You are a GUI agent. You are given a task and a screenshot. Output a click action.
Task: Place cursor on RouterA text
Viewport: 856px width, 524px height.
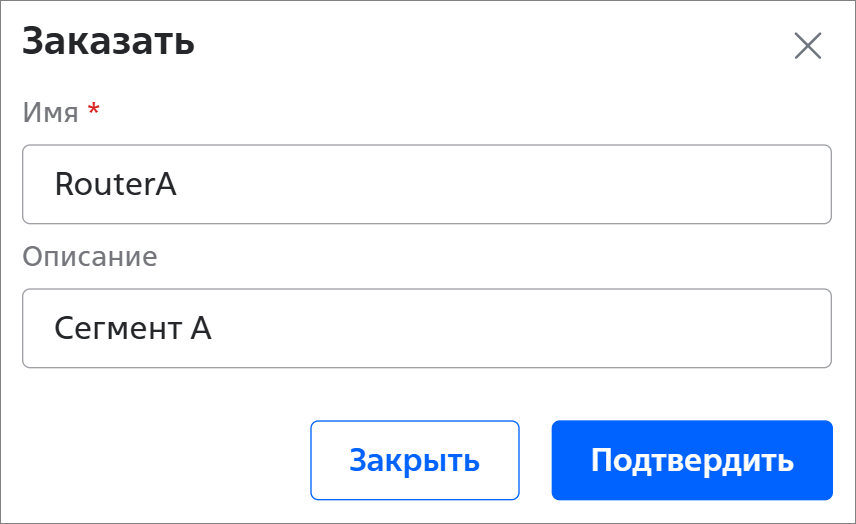click(115, 185)
